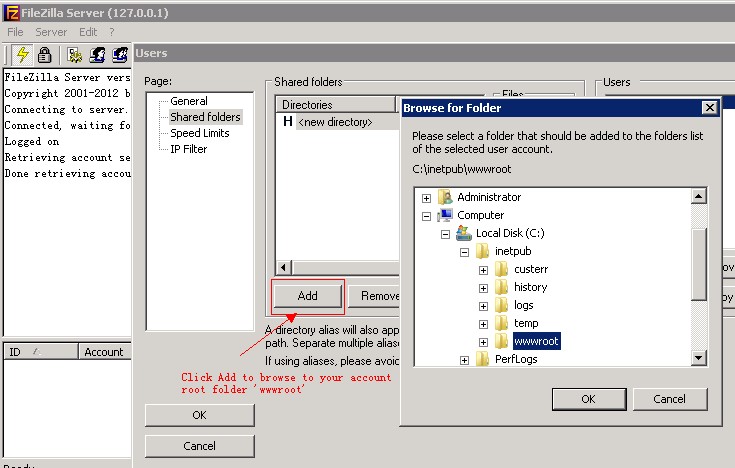Image resolution: width=735 pixels, height=468 pixels.
Task: Click the folder tree scrollbar down arrow
Action: coord(699,359)
